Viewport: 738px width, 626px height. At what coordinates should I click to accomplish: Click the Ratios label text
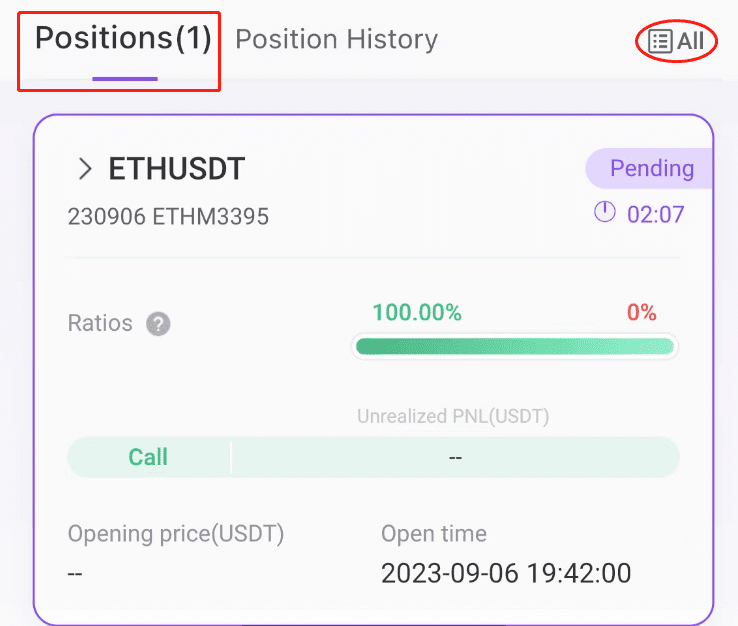tap(100, 323)
